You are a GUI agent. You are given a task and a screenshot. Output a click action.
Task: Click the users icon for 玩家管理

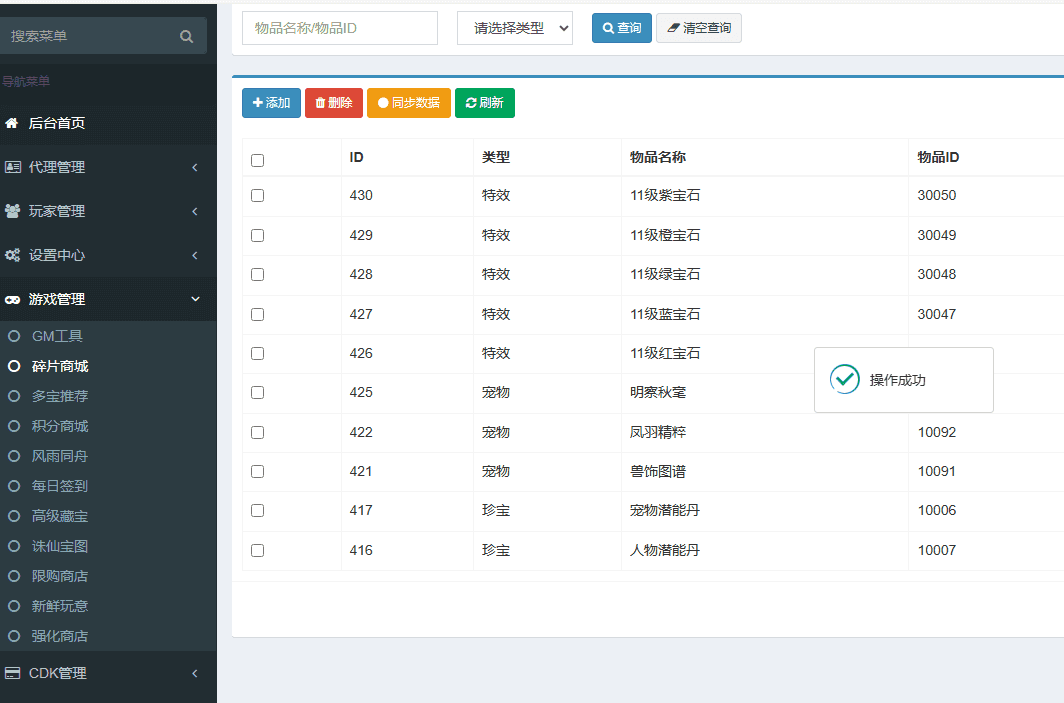(x=12, y=211)
